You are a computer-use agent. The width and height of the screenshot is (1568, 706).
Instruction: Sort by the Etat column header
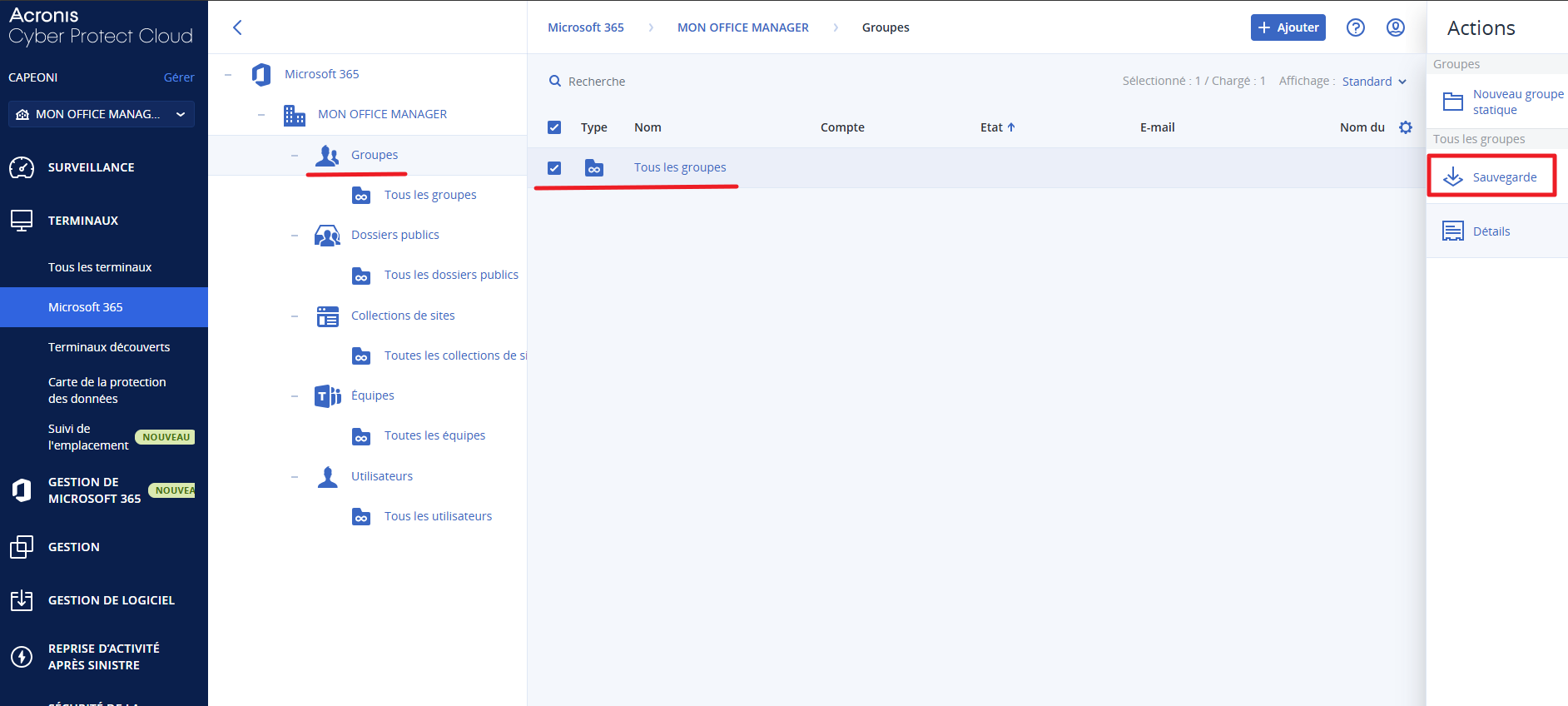point(997,127)
